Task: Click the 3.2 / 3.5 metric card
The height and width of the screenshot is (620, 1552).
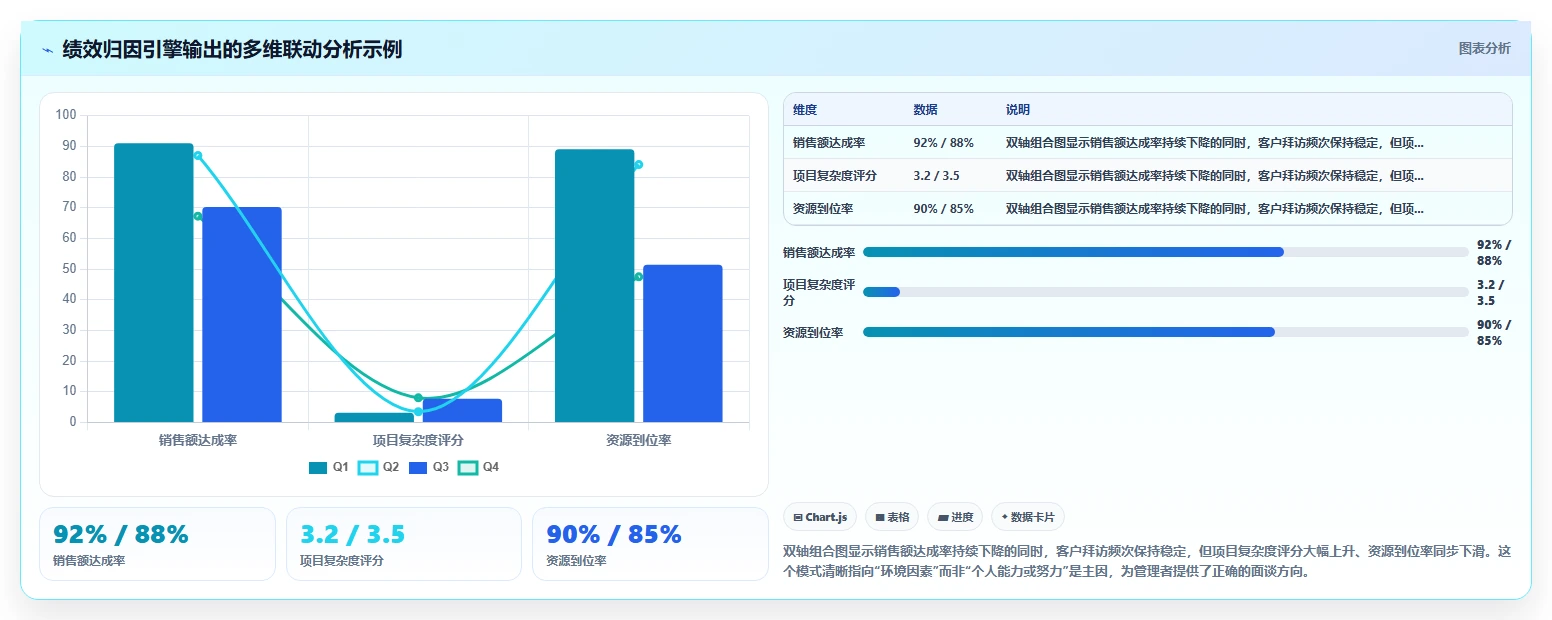Action: point(404,544)
